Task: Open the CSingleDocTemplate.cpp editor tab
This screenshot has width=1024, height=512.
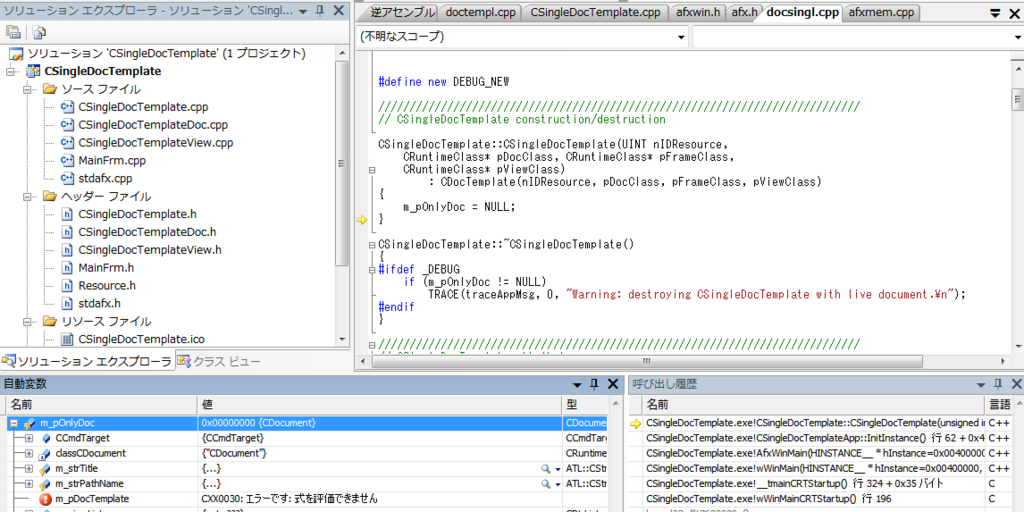Action: [x=596, y=12]
